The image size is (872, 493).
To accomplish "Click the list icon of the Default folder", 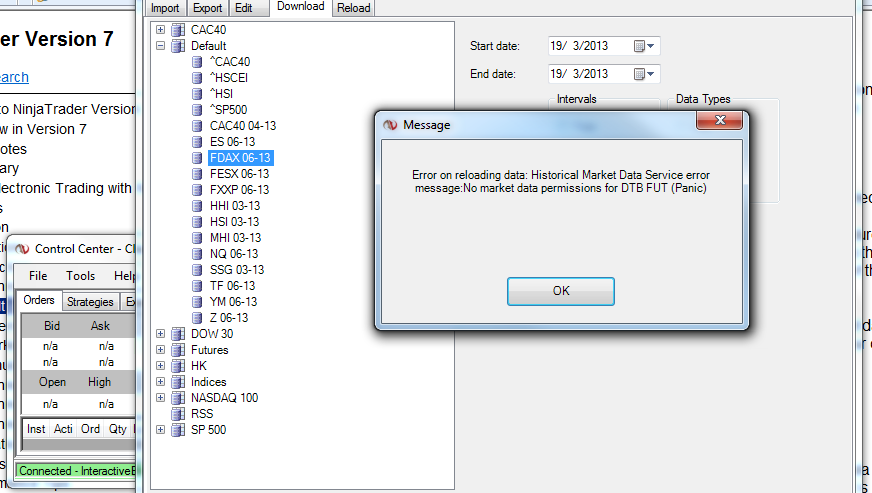I will click(x=178, y=46).
